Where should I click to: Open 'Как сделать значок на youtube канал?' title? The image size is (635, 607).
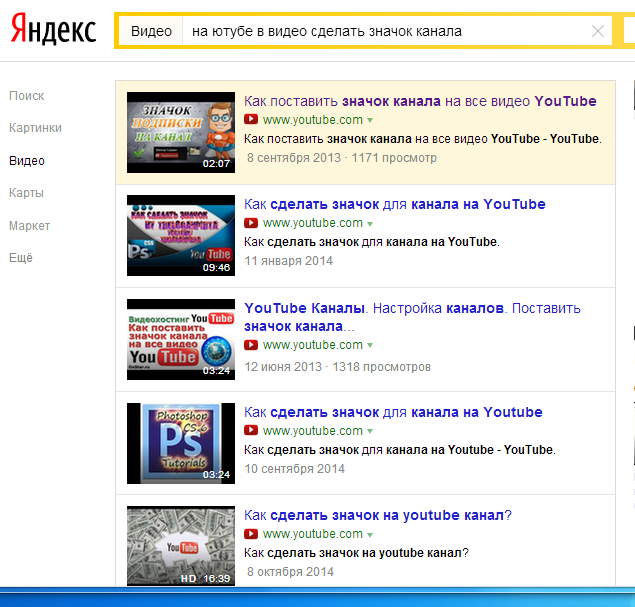pyautogui.click(x=378, y=515)
